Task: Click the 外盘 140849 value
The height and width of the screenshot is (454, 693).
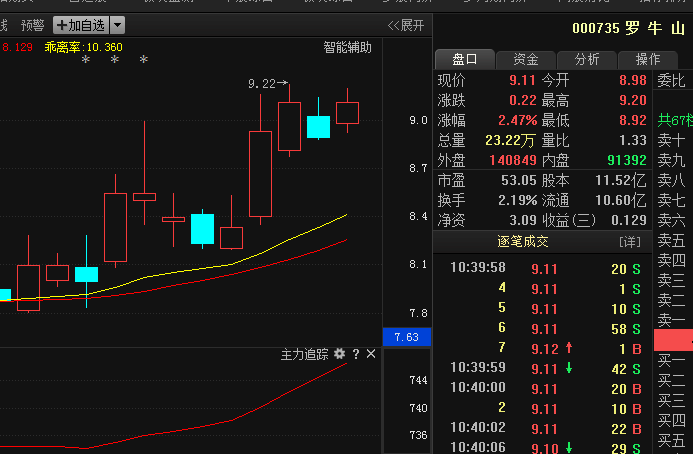Action: [513, 160]
